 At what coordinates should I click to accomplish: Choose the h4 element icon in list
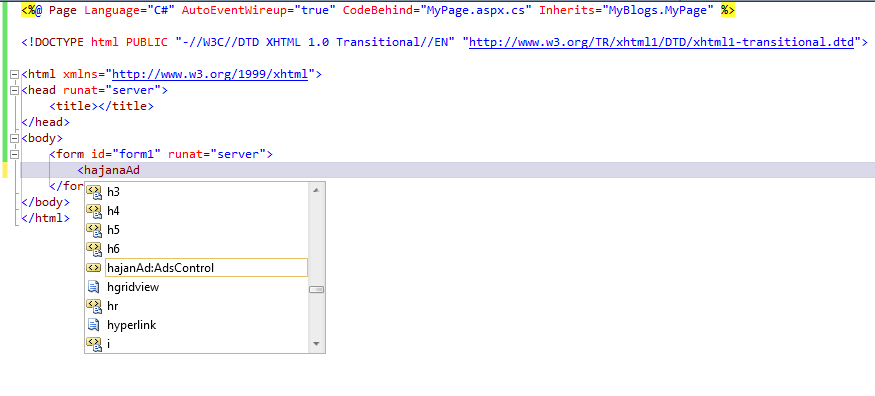click(94, 211)
